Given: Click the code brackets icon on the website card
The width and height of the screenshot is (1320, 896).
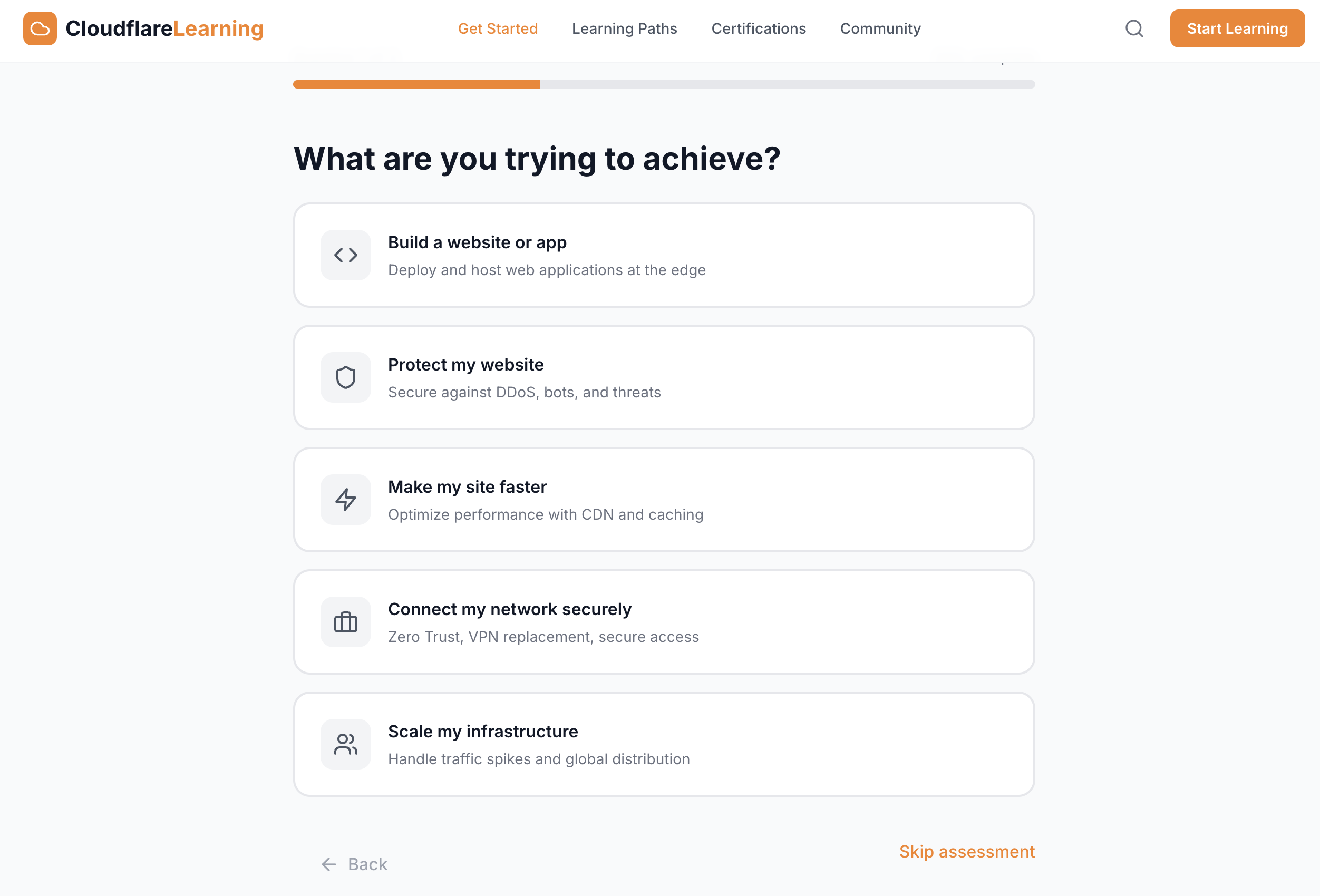Looking at the screenshot, I should 345,255.
